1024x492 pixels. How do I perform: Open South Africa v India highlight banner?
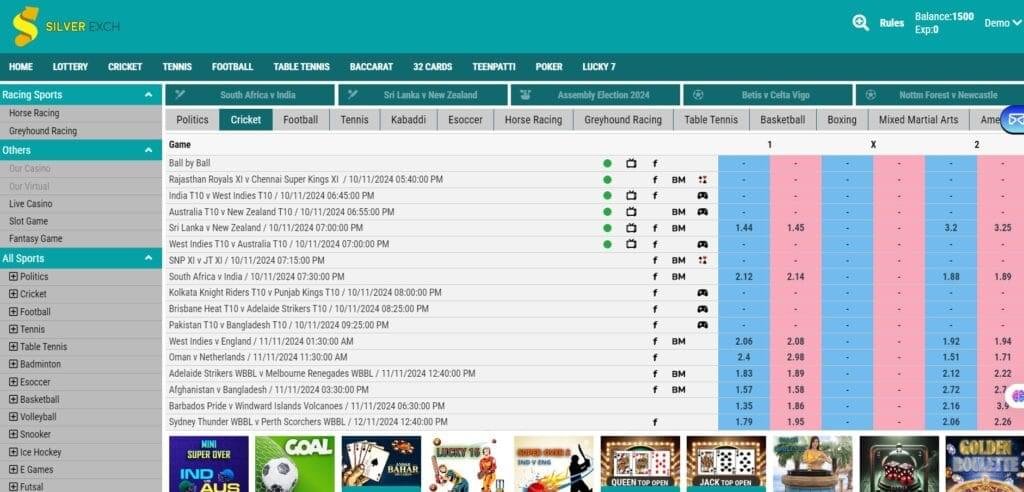[250, 95]
